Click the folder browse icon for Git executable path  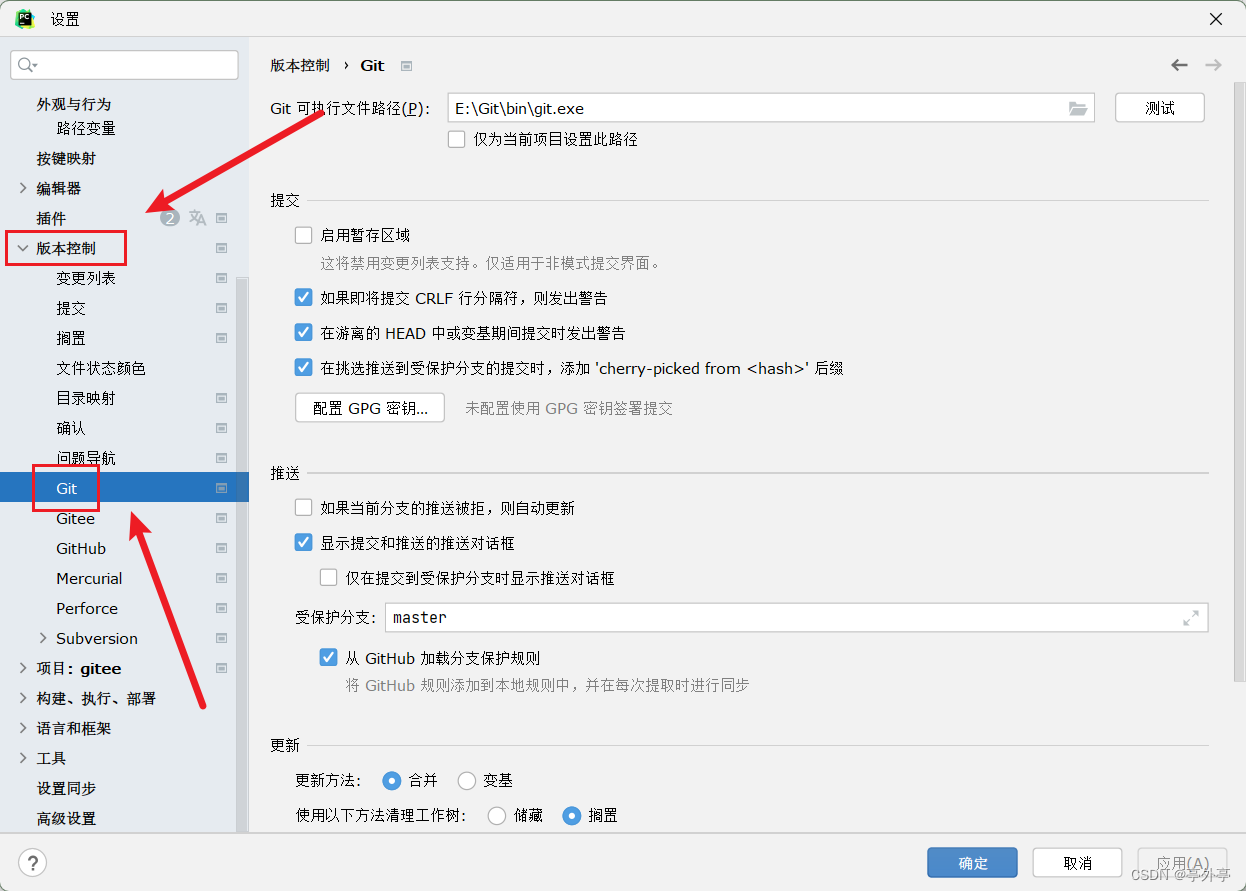[x=1078, y=107]
